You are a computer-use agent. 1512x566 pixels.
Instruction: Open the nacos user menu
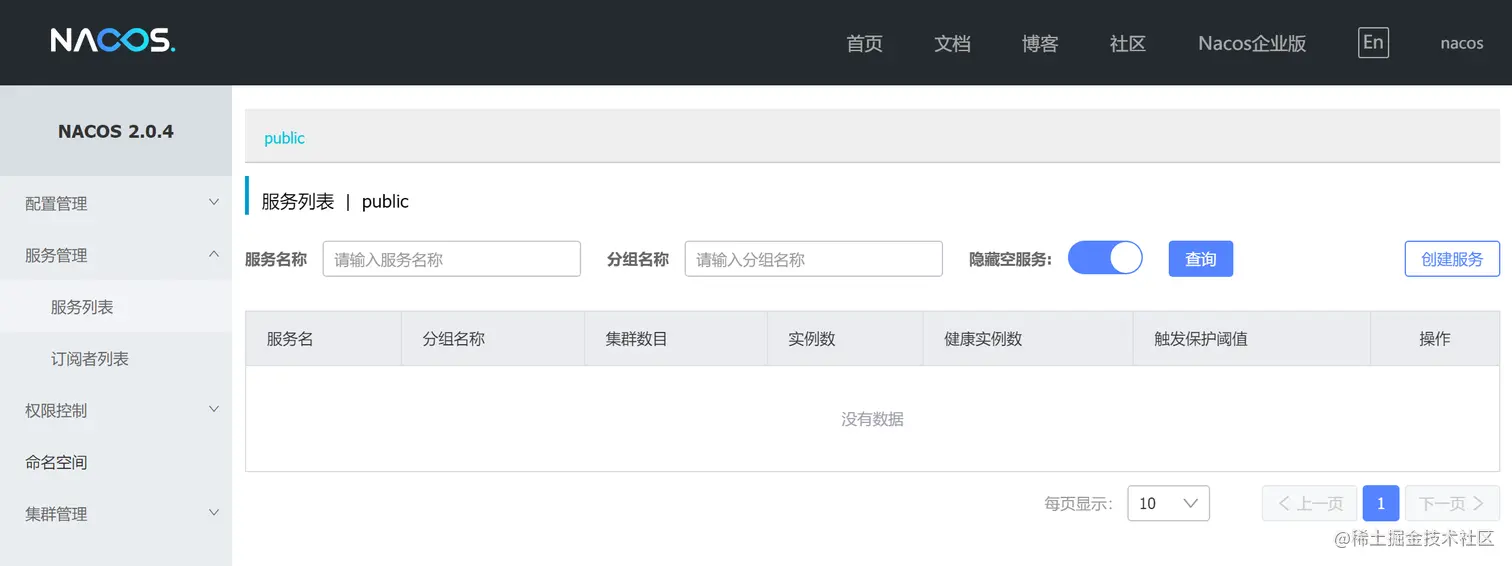[x=1462, y=43]
